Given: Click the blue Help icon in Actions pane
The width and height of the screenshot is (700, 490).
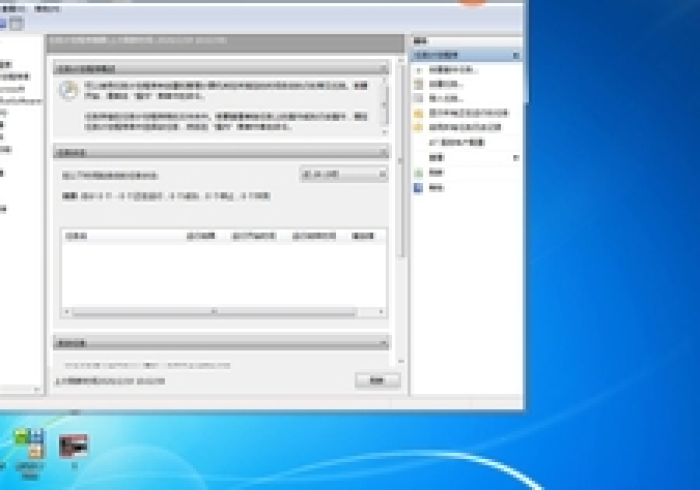Looking at the screenshot, I should pyautogui.click(x=418, y=188).
